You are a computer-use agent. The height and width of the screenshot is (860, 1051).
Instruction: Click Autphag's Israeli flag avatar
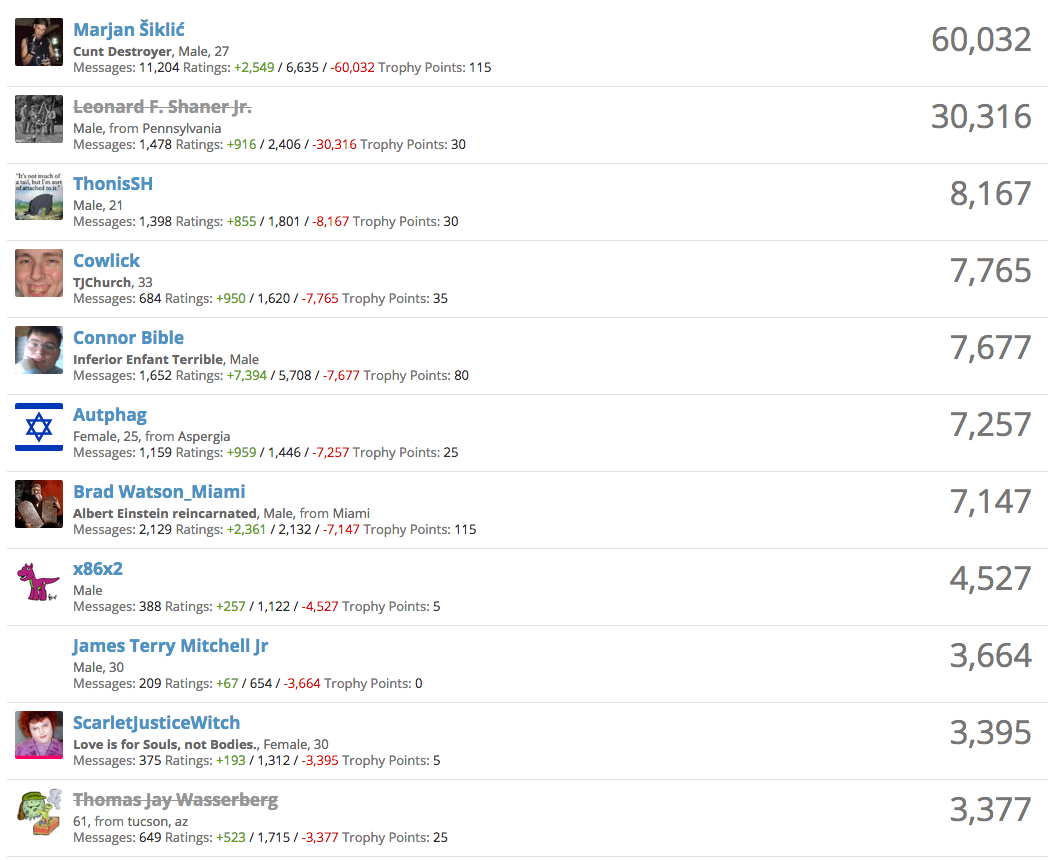click(x=39, y=428)
